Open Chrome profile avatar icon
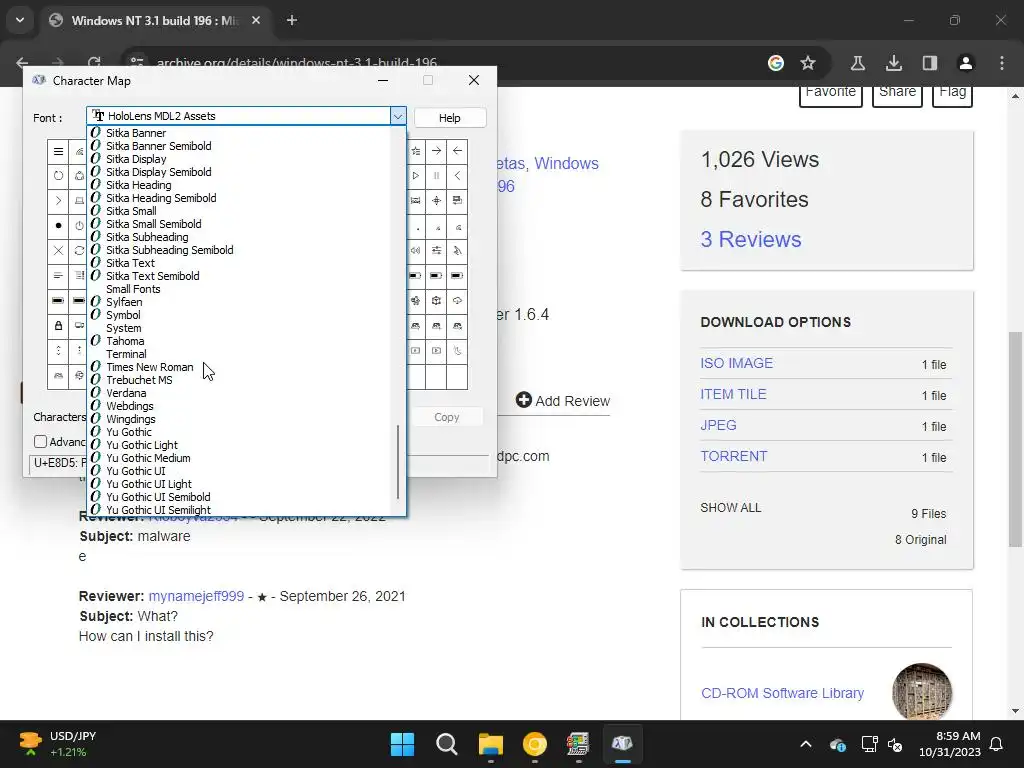The width and height of the screenshot is (1024, 768). [x=965, y=63]
